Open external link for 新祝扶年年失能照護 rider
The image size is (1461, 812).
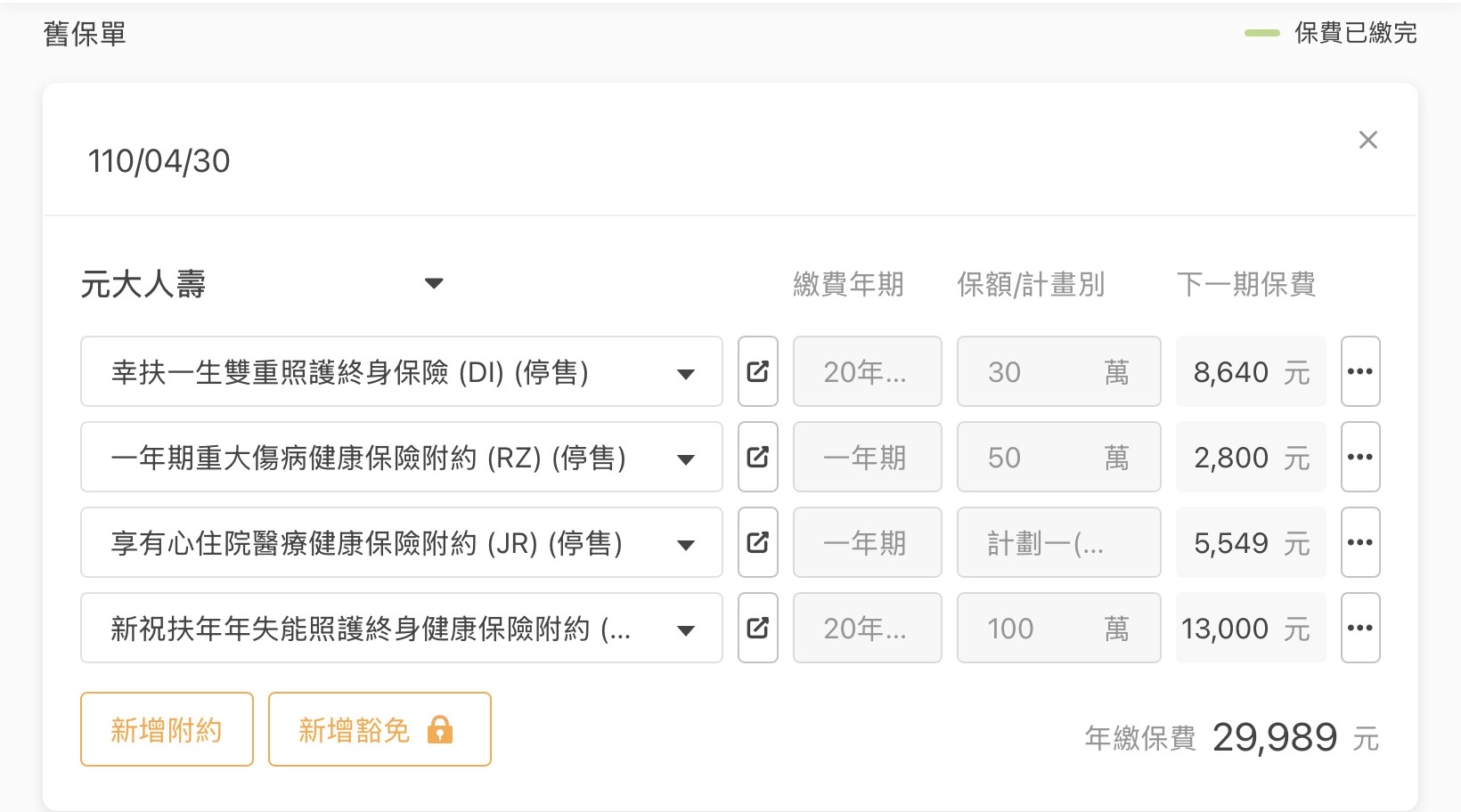[757, 628]
